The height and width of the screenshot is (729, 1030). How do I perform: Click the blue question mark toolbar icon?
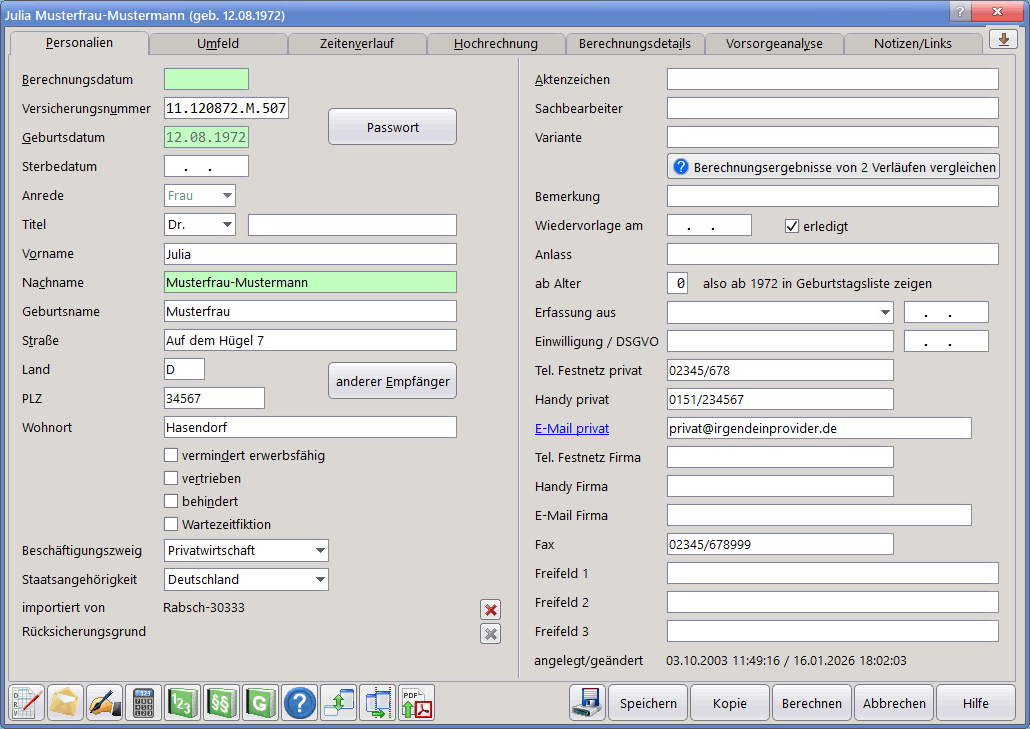click(x=299, y=703)
